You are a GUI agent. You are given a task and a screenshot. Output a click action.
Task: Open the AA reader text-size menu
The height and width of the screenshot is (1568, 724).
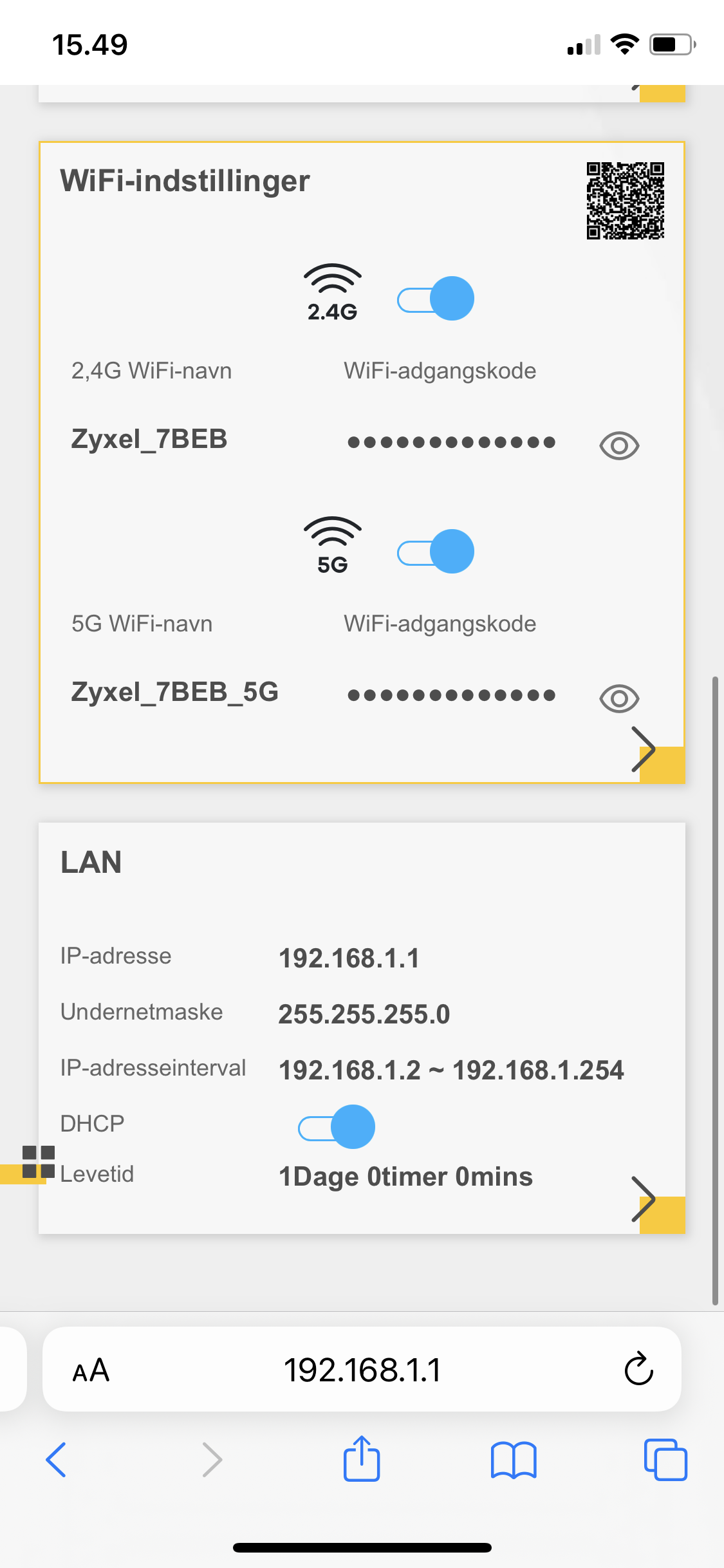click(x=91, y=1370)
